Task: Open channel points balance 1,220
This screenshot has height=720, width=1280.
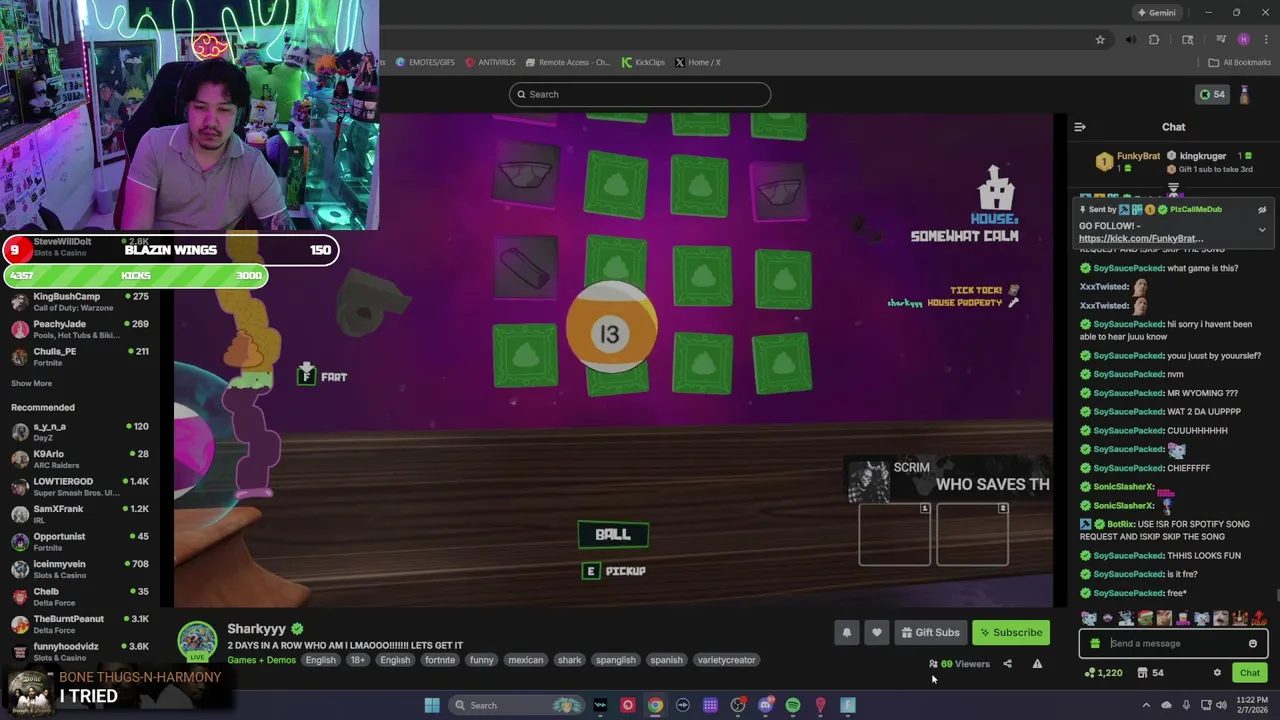Action: click(1102, 673)
